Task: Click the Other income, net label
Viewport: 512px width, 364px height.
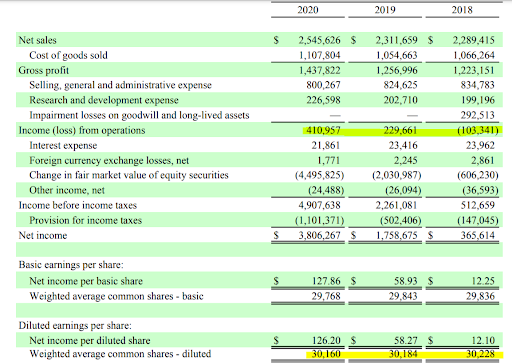Action: pos(67,190)
